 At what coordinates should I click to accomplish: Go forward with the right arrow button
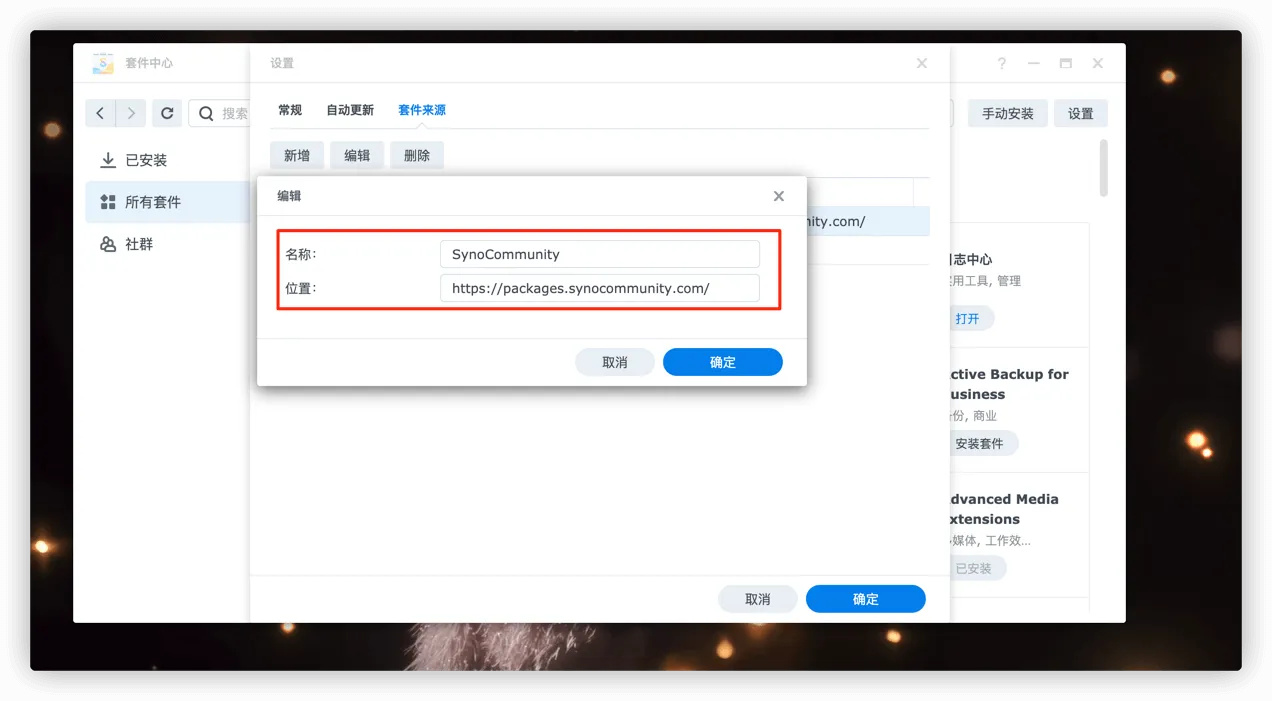click(x=131, y=113)
